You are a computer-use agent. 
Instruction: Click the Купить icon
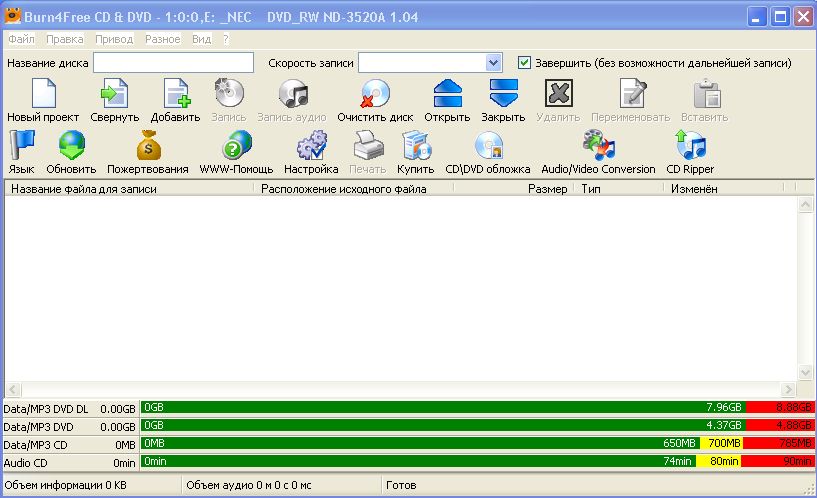click(416, 145)
